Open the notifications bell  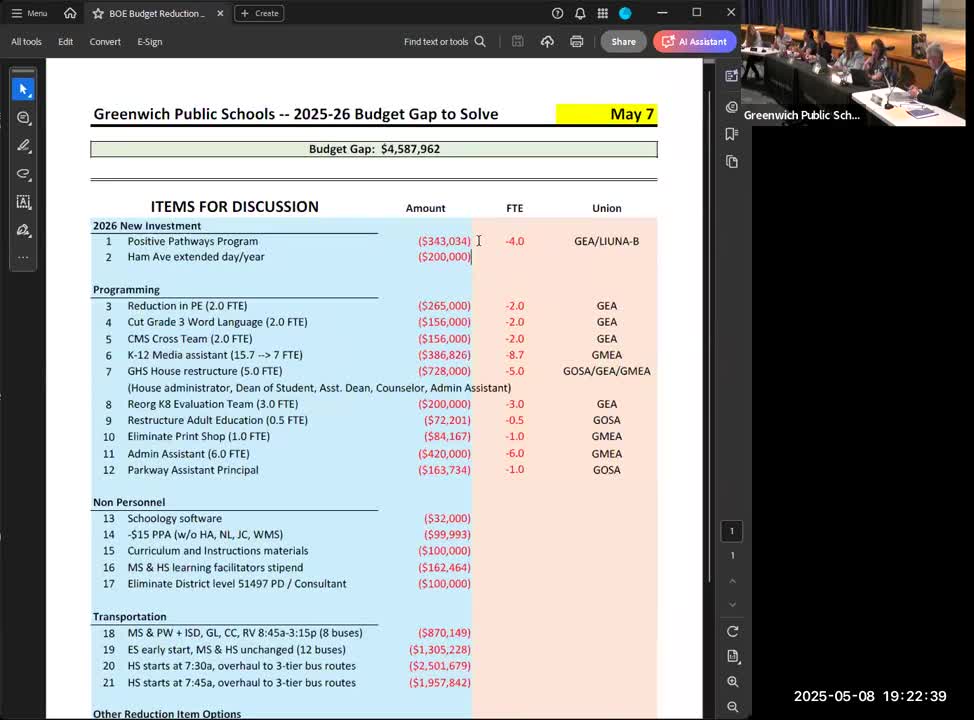[580, 13]
